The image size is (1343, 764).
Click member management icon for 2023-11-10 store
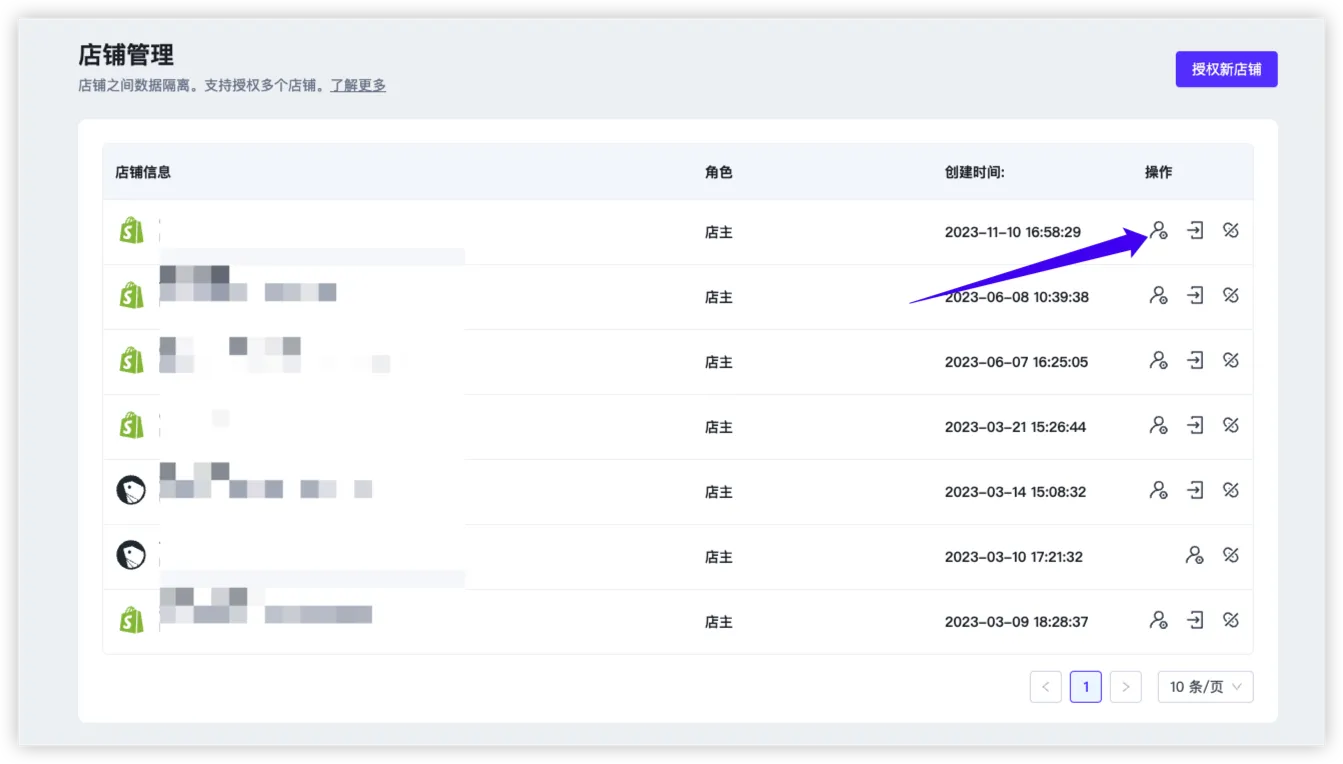pyautogui.click(x=1158, y=231)
